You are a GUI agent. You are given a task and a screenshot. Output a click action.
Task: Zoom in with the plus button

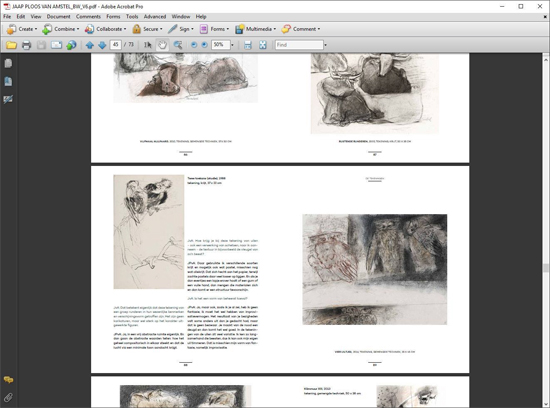coord(204,45)
